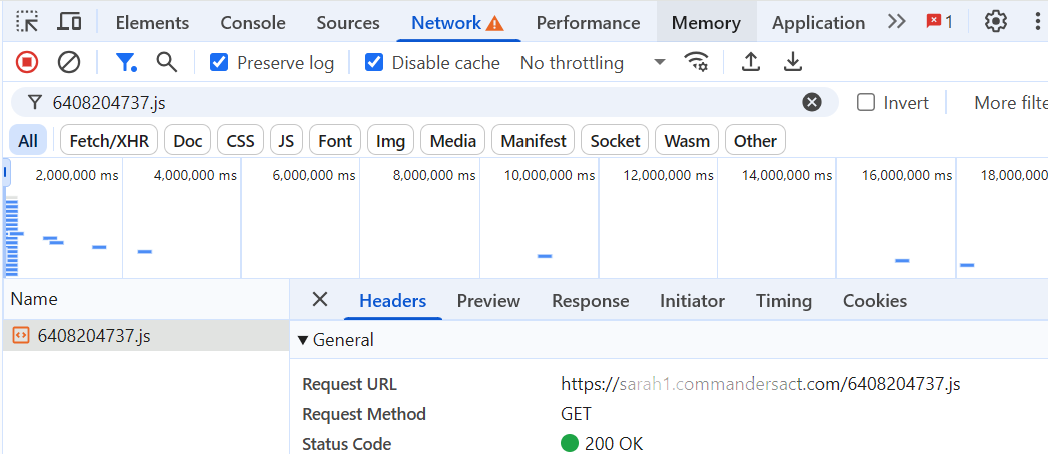Show more DevTools tabs chevron
The height and width of the screenshot is (454, 1048).
point(896,21)
